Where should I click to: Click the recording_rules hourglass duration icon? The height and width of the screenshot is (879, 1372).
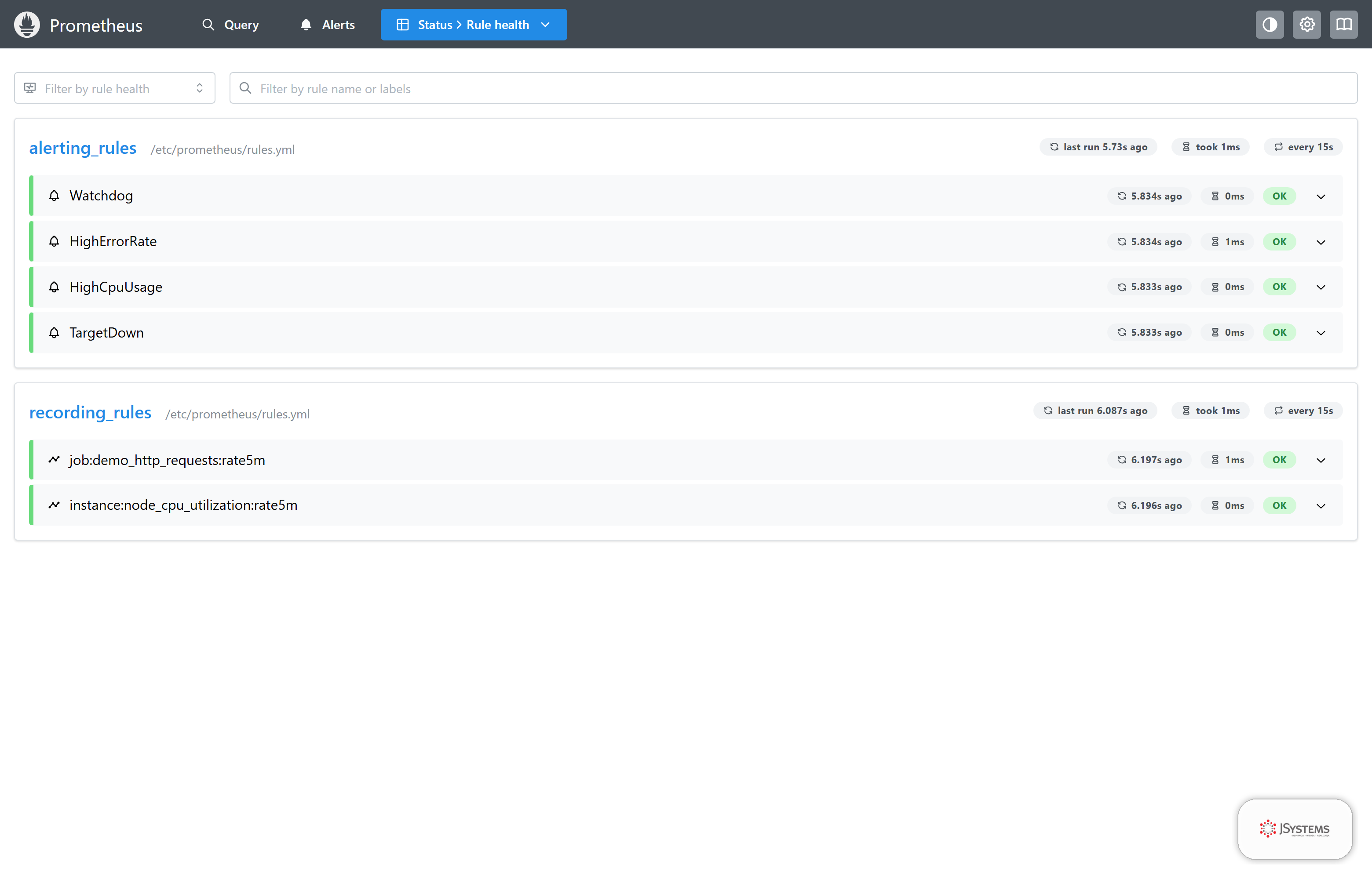click(x=1186, y=410)
